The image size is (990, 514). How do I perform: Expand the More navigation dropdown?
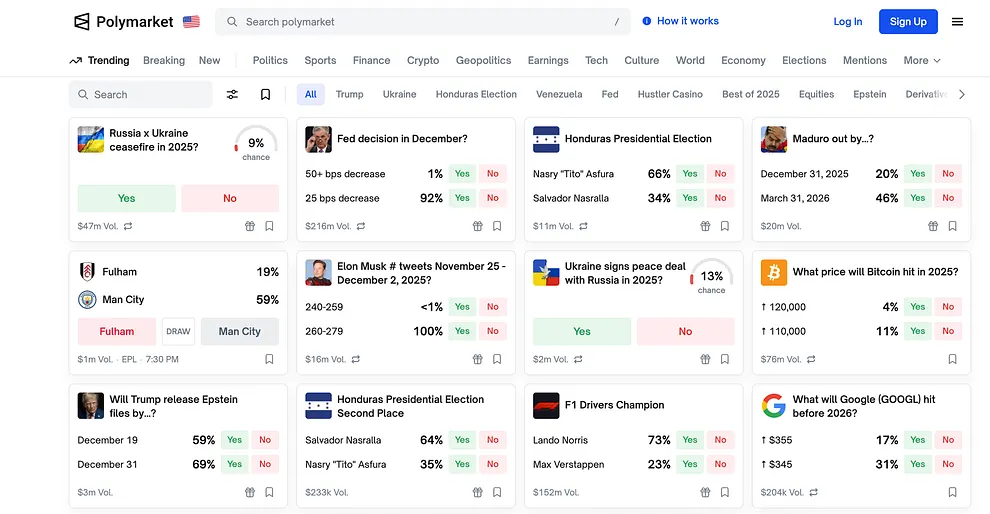pyautogui.click(x=922, y=60)
